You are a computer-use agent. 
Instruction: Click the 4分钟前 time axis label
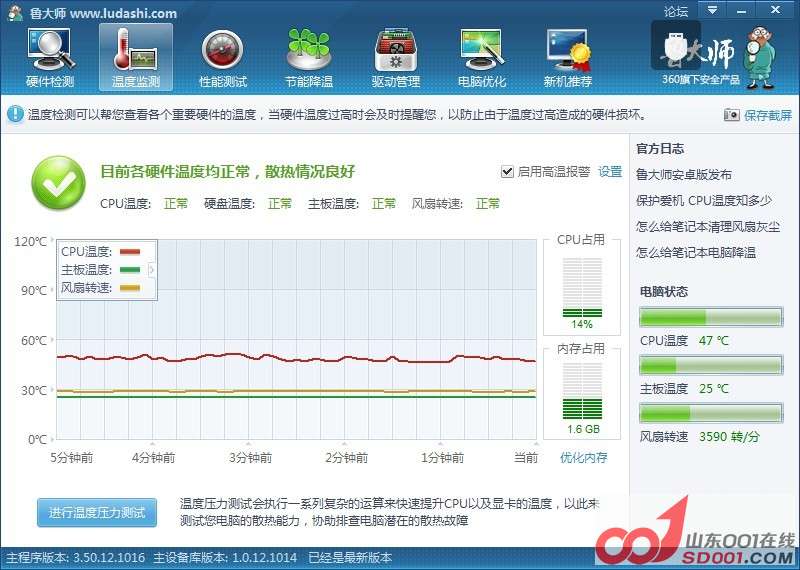tap(154, 458)
